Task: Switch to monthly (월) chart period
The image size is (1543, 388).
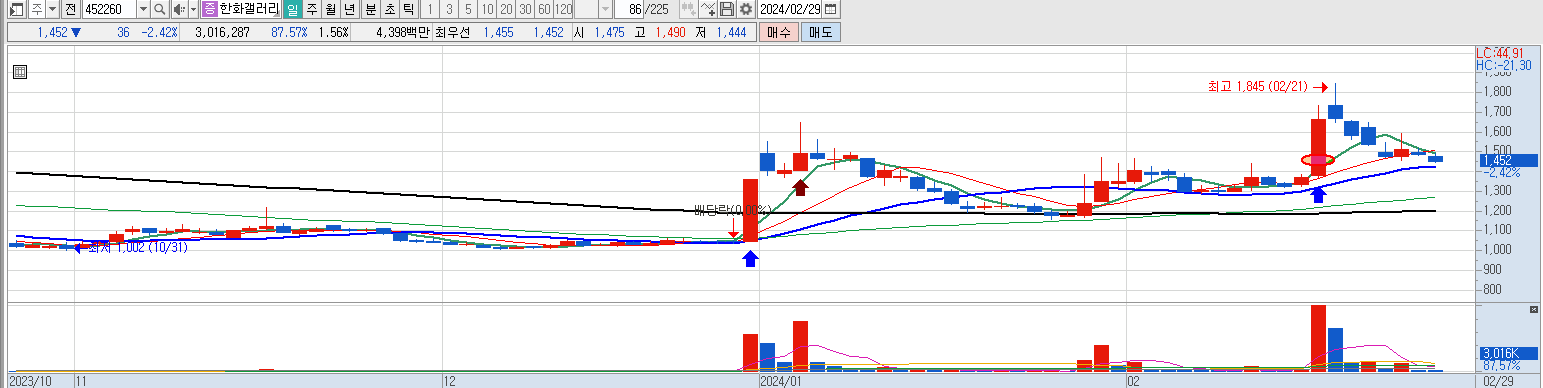Action: tap(330, 9)
